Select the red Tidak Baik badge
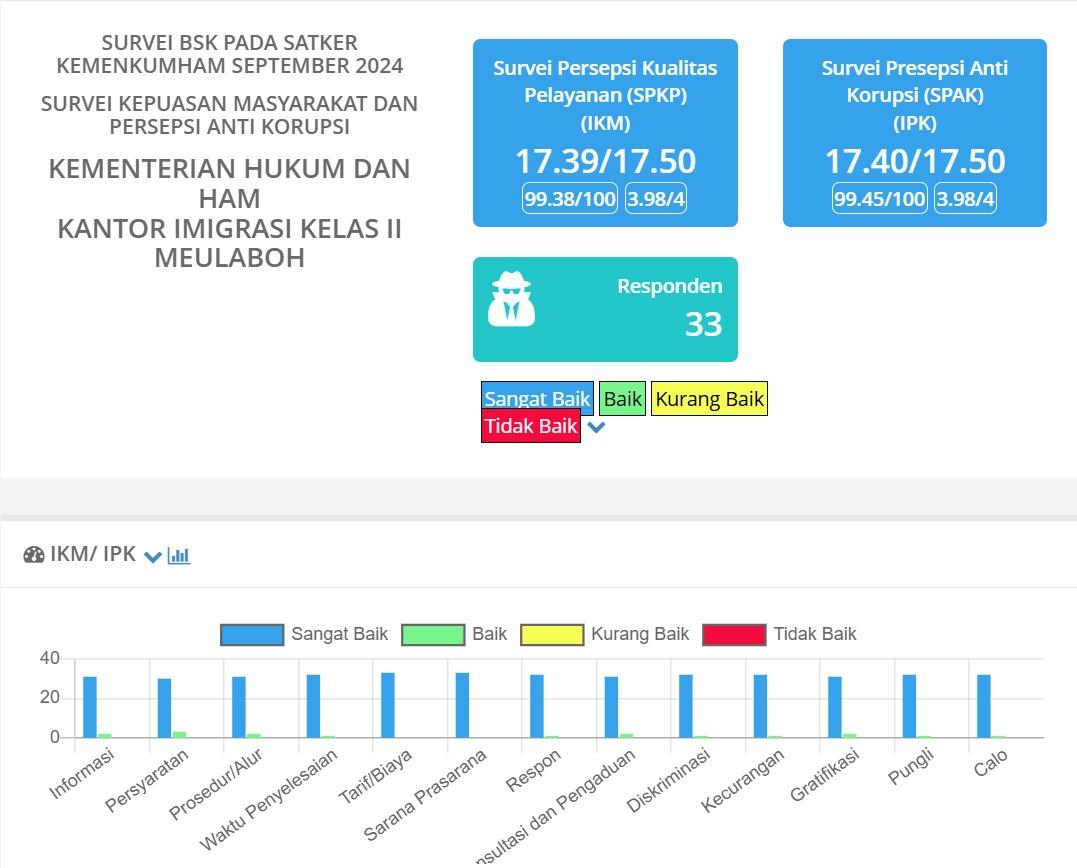1077x868 pixels. click(531, 426)
